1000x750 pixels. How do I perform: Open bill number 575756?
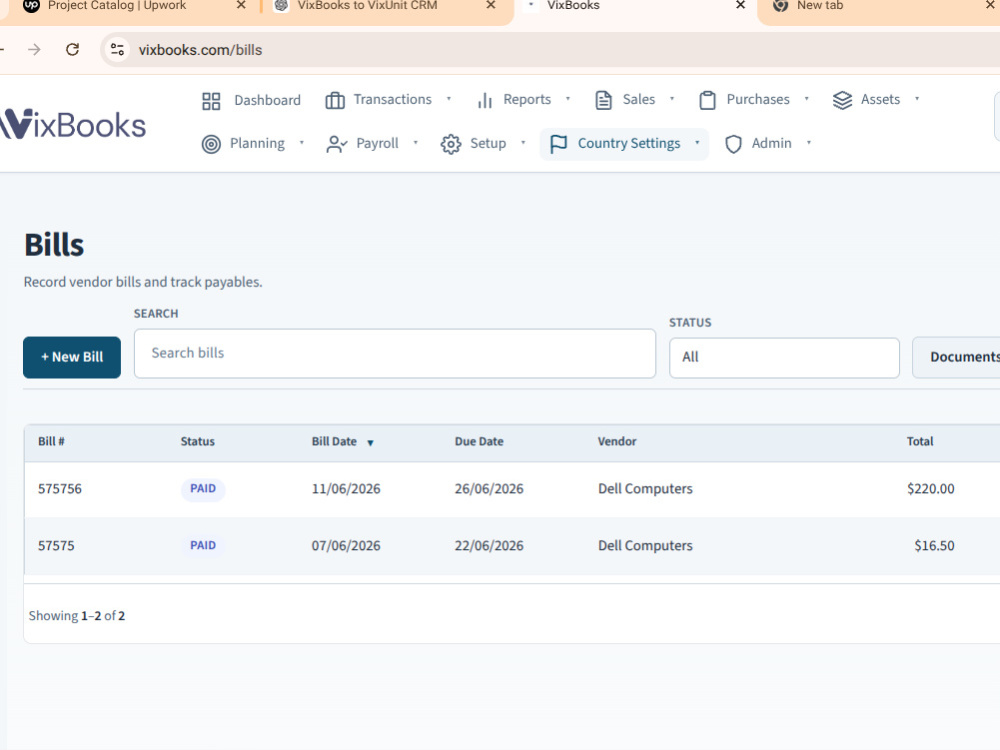pos(60,489)
